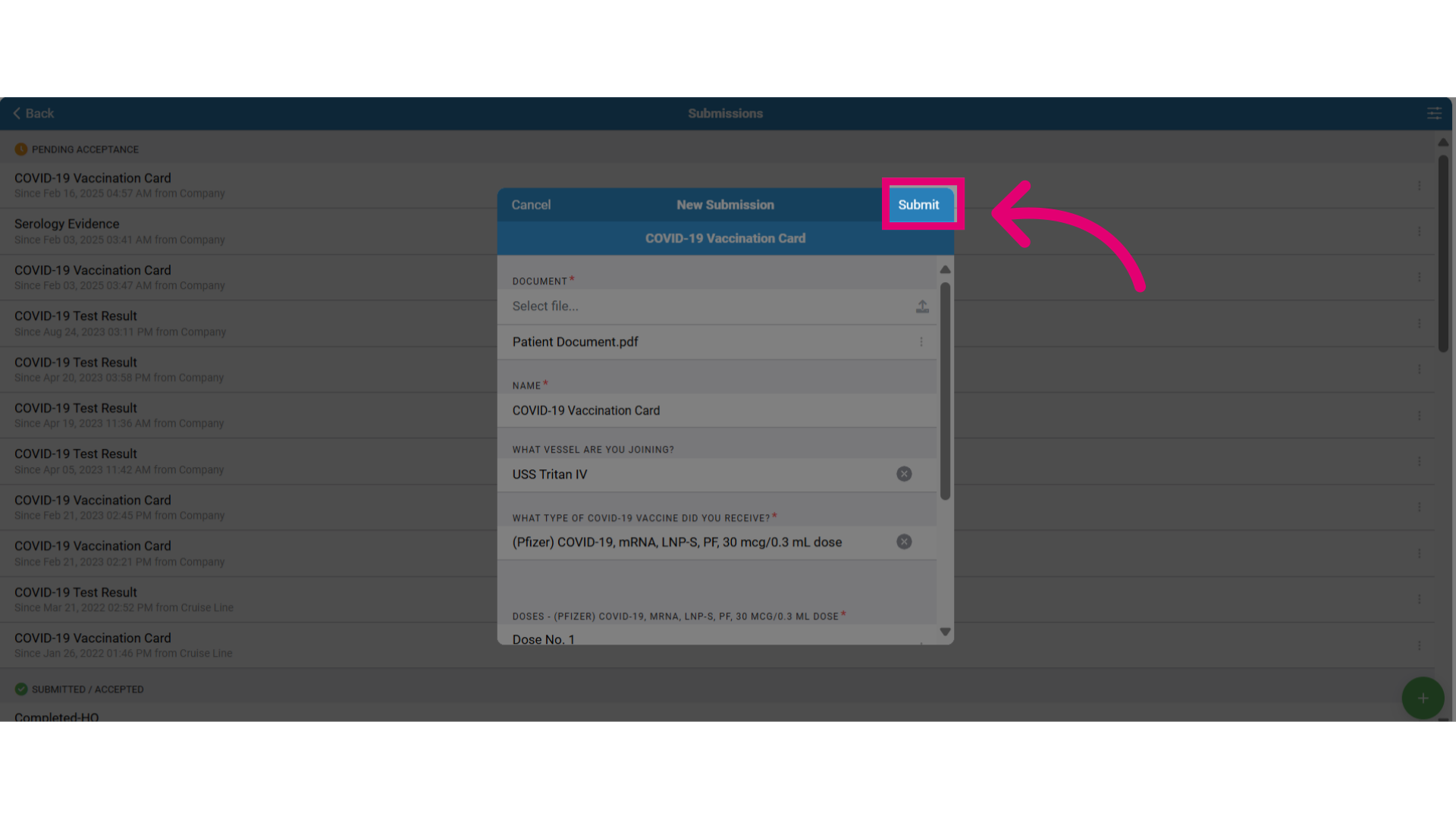The height and width of the screenshot is (819, 1456).
Task: Clear the USS Tritan IV vessel selection
Action: coord(904,474)
